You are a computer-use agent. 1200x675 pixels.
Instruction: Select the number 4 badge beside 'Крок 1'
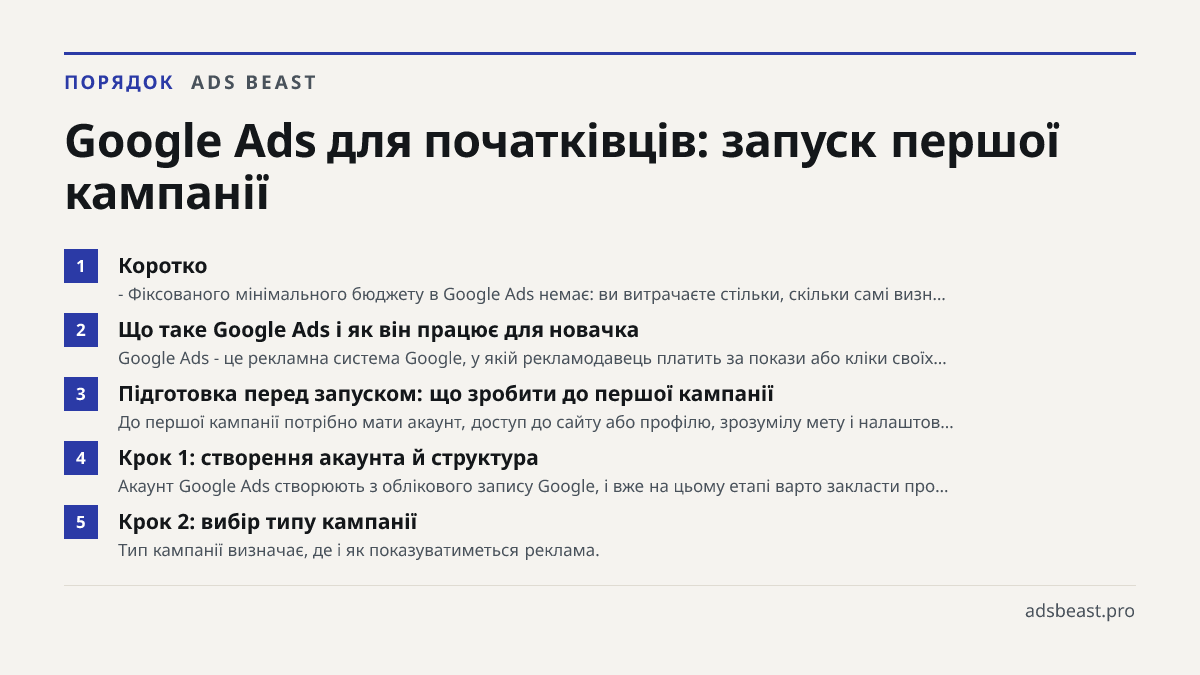[x=81, y=458]
